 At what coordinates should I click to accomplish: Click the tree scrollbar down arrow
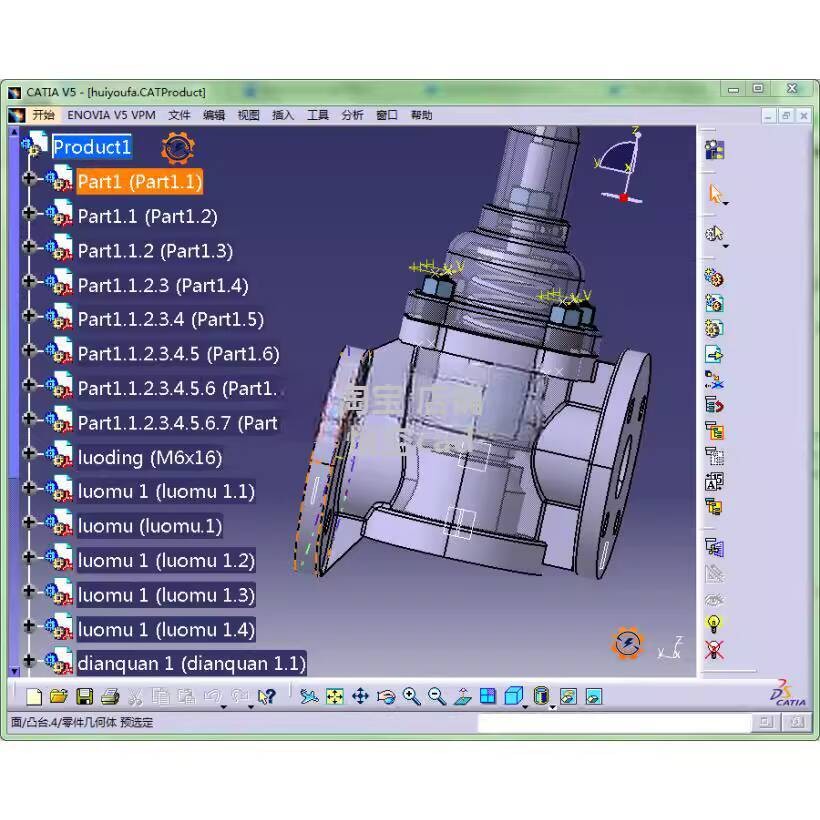[x=15, y=670]
